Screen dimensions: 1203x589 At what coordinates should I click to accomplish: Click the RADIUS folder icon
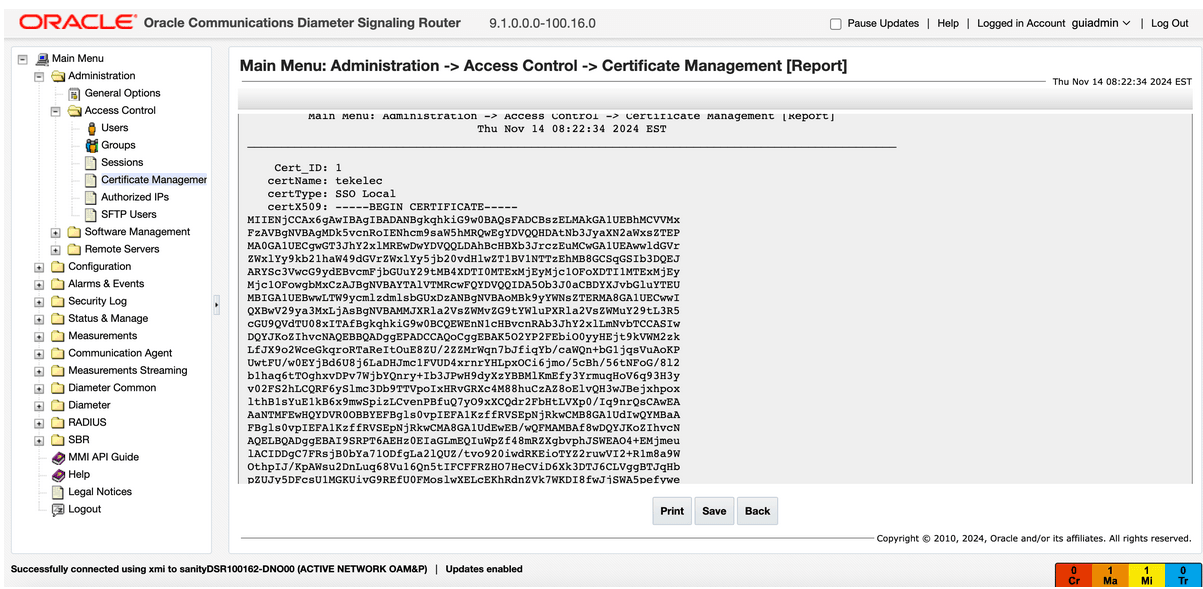click(58, 423)
